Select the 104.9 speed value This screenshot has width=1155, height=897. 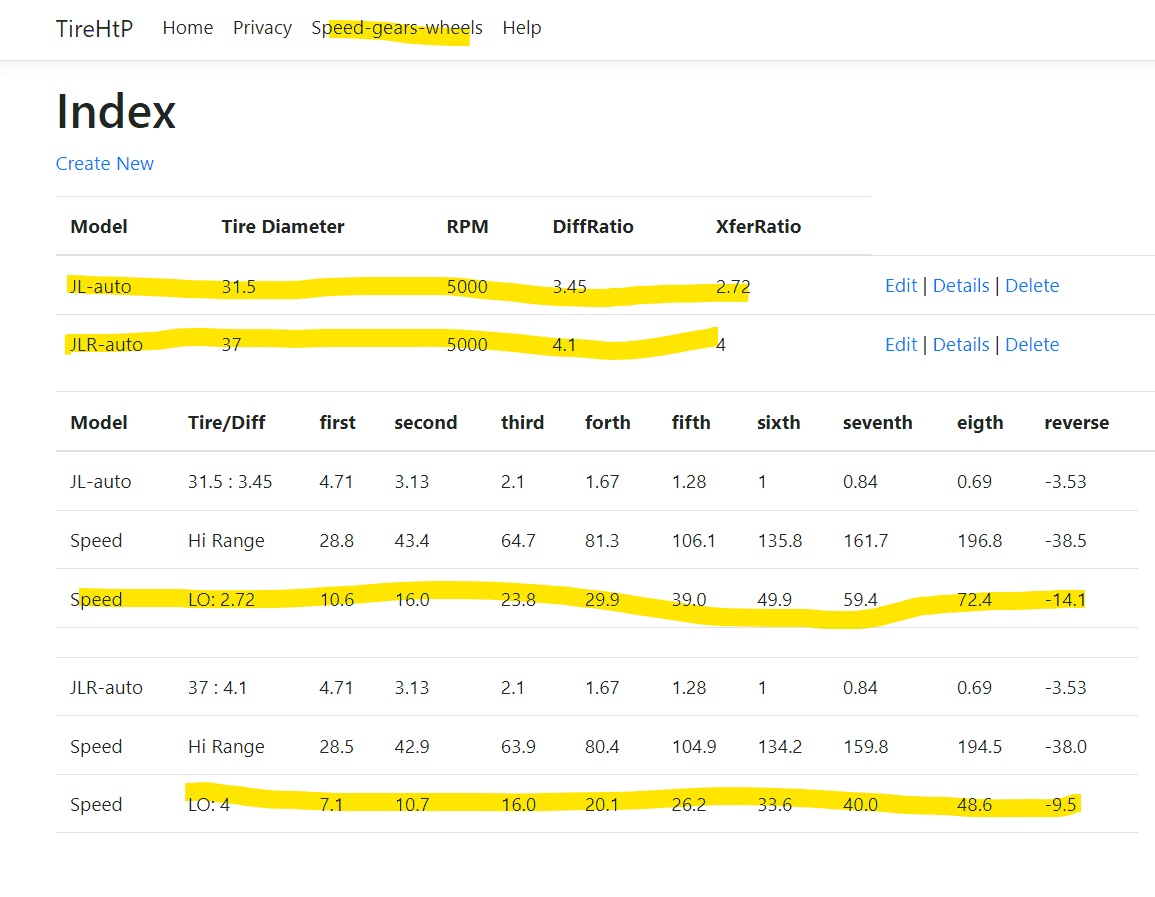coord(694,747)
